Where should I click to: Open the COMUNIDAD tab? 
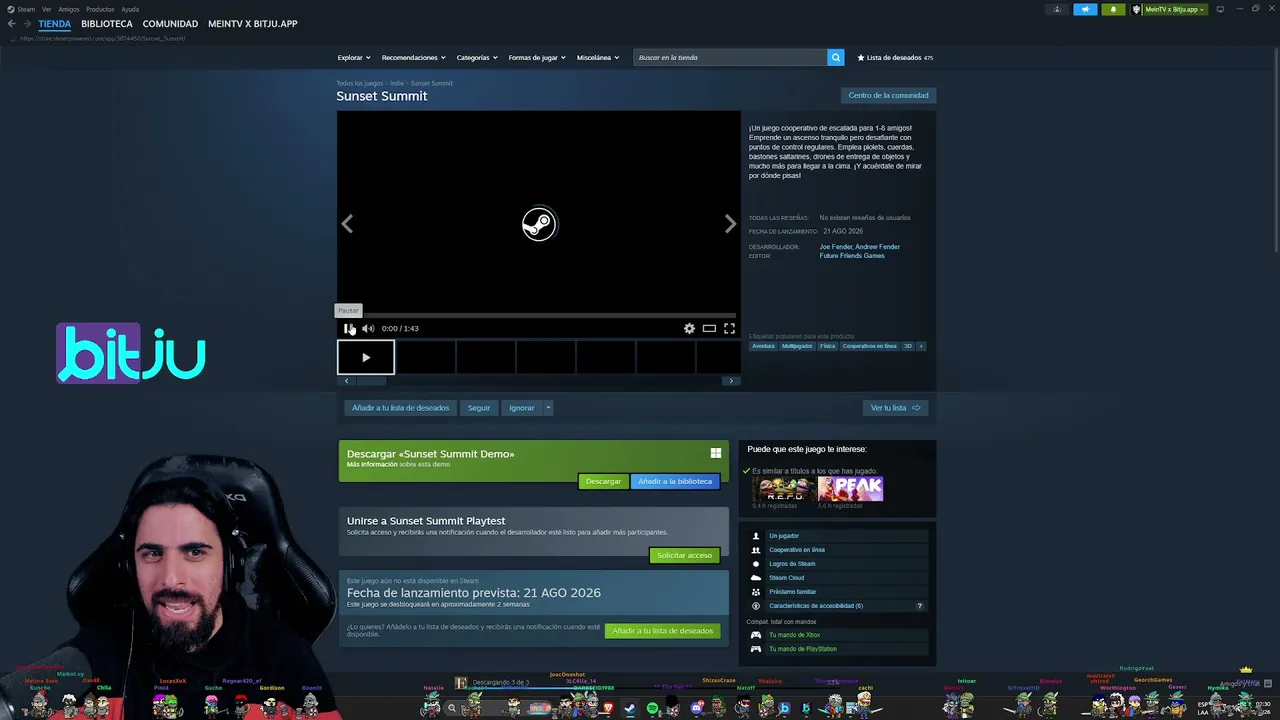click(x=170, y=24)
